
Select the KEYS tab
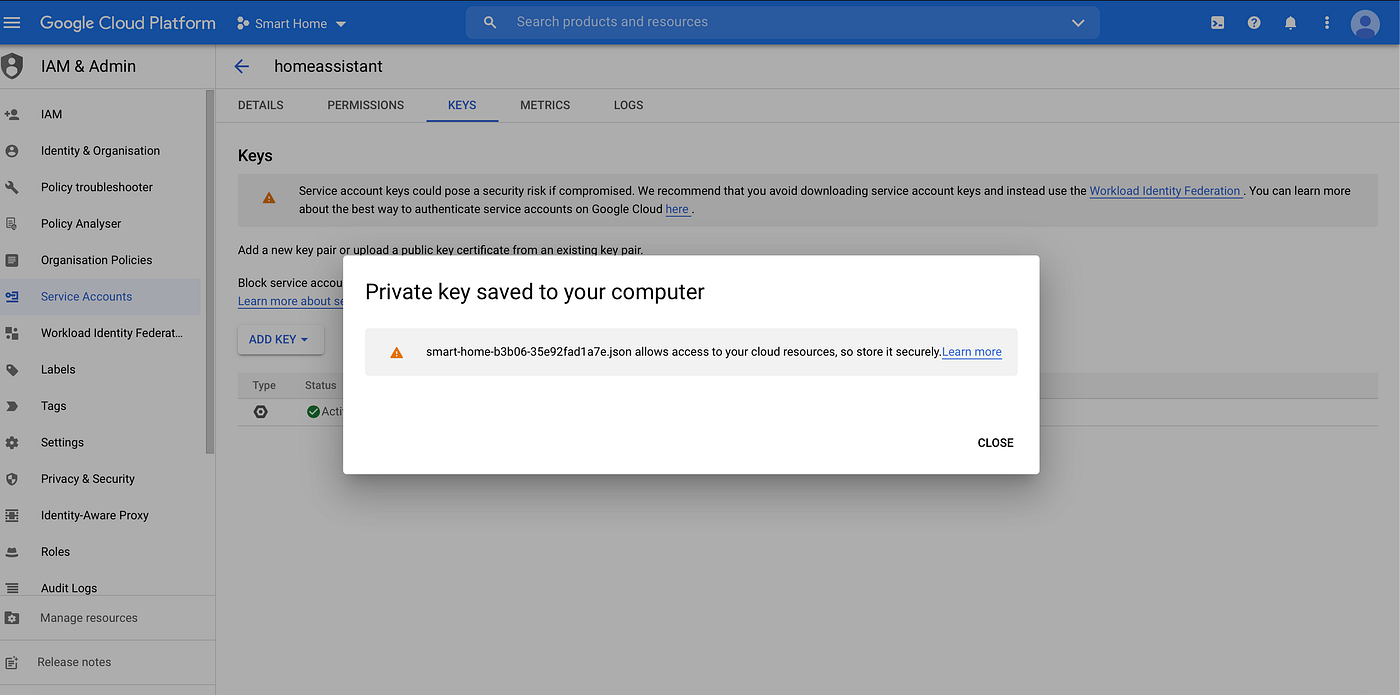point(462,105)
